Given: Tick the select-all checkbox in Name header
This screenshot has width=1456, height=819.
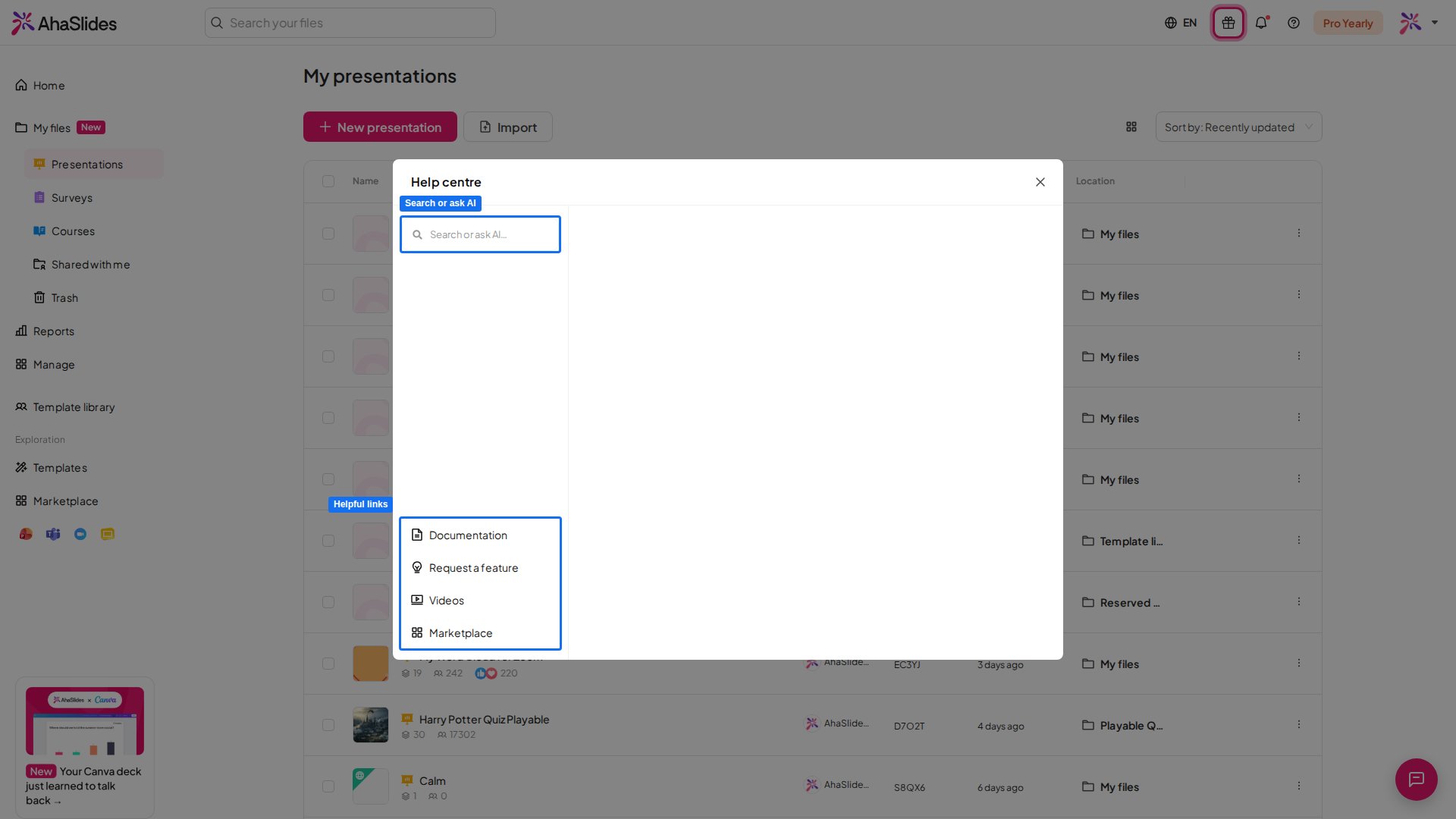Looking at the screenshot, I should click(328, 181).
